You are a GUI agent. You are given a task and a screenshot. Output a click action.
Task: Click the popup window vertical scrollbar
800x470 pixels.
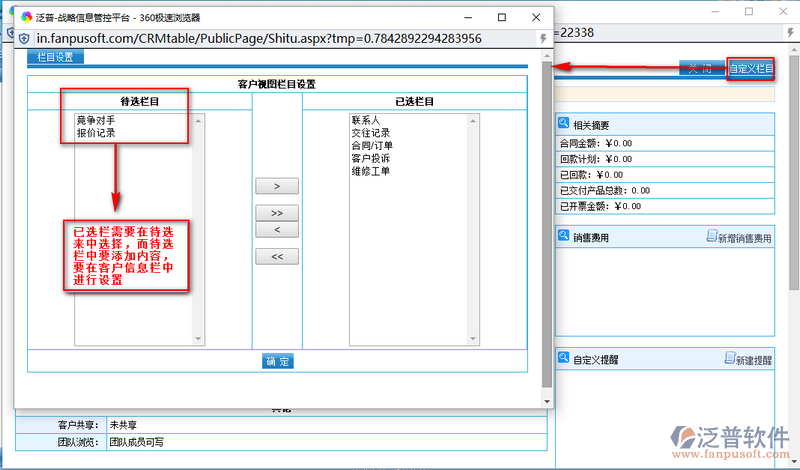point(546,220)
